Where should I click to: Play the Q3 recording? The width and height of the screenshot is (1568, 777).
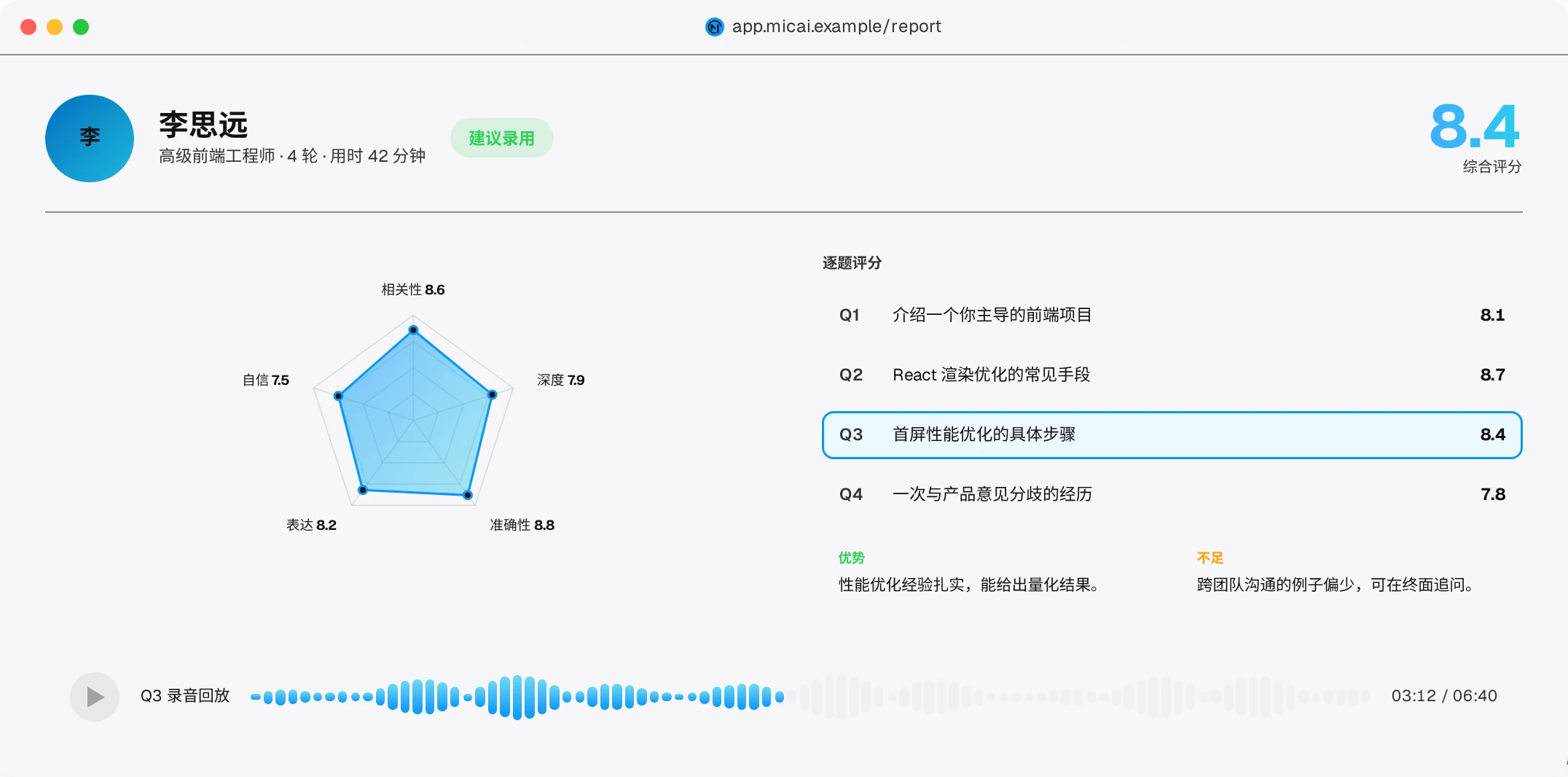pos(95,697)
